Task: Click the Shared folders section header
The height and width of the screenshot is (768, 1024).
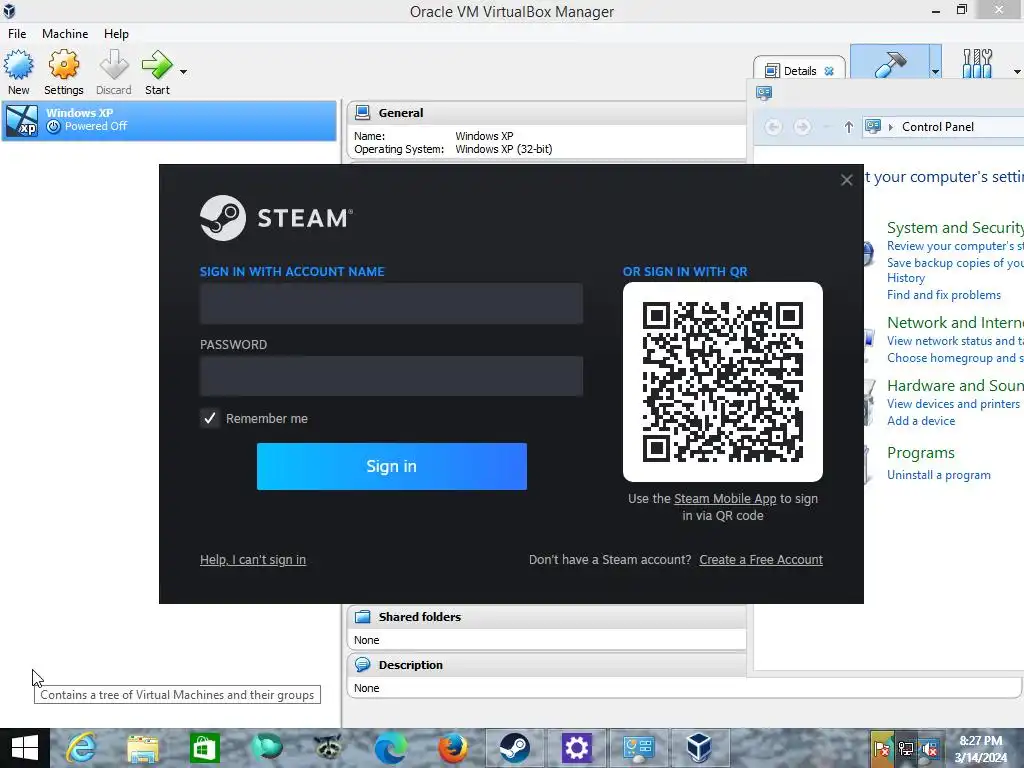Action: pos(547,616)
